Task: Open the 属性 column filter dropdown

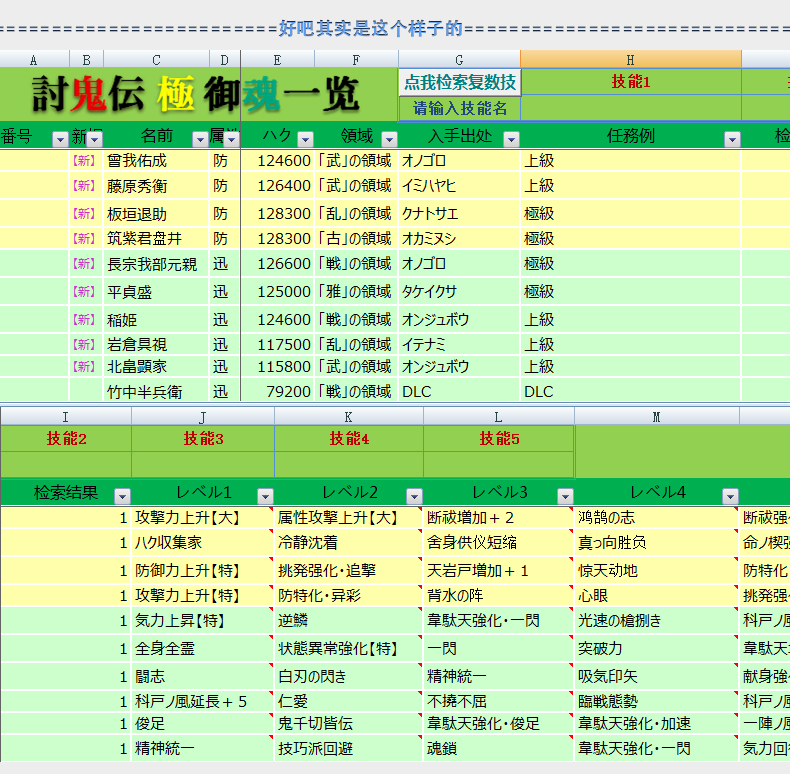Action: pos(232,139)
